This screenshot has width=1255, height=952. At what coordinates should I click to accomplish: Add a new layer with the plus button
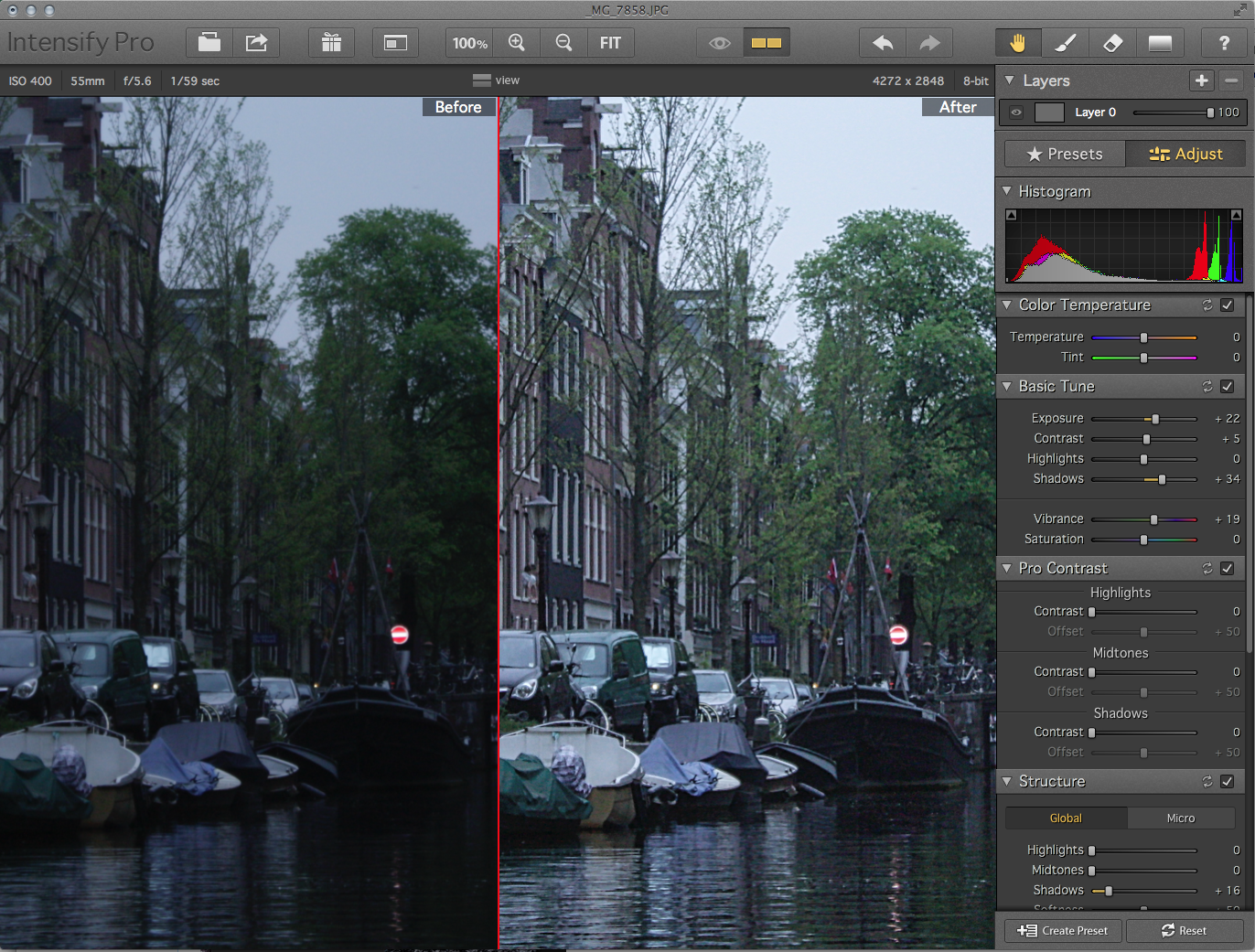pos(1201,80)
